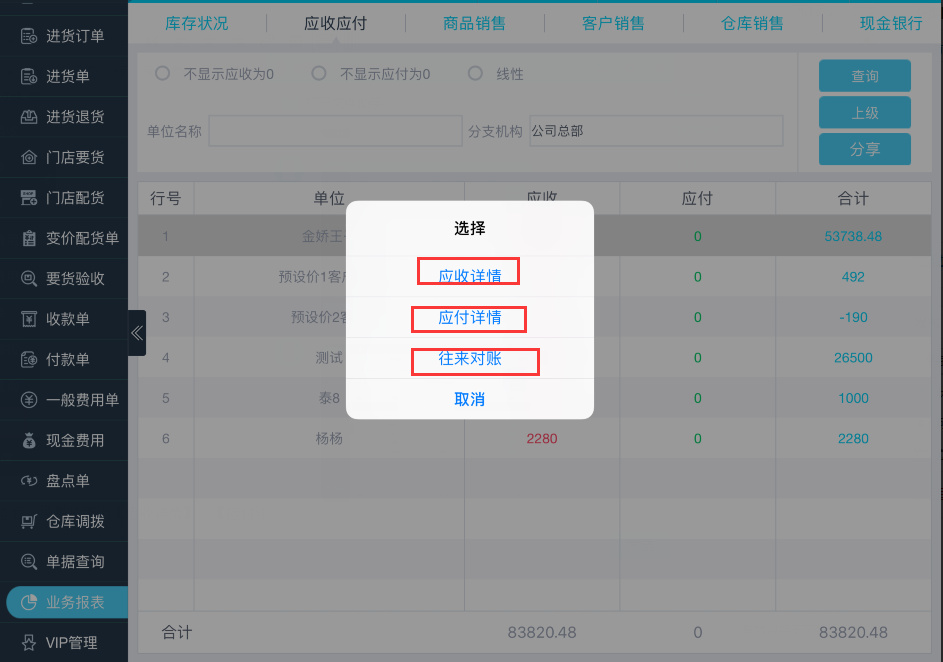Viewport: 943px width, 662px height.
Task: Switch to the 商品销售 tab
Action: [x=474, y=23]
